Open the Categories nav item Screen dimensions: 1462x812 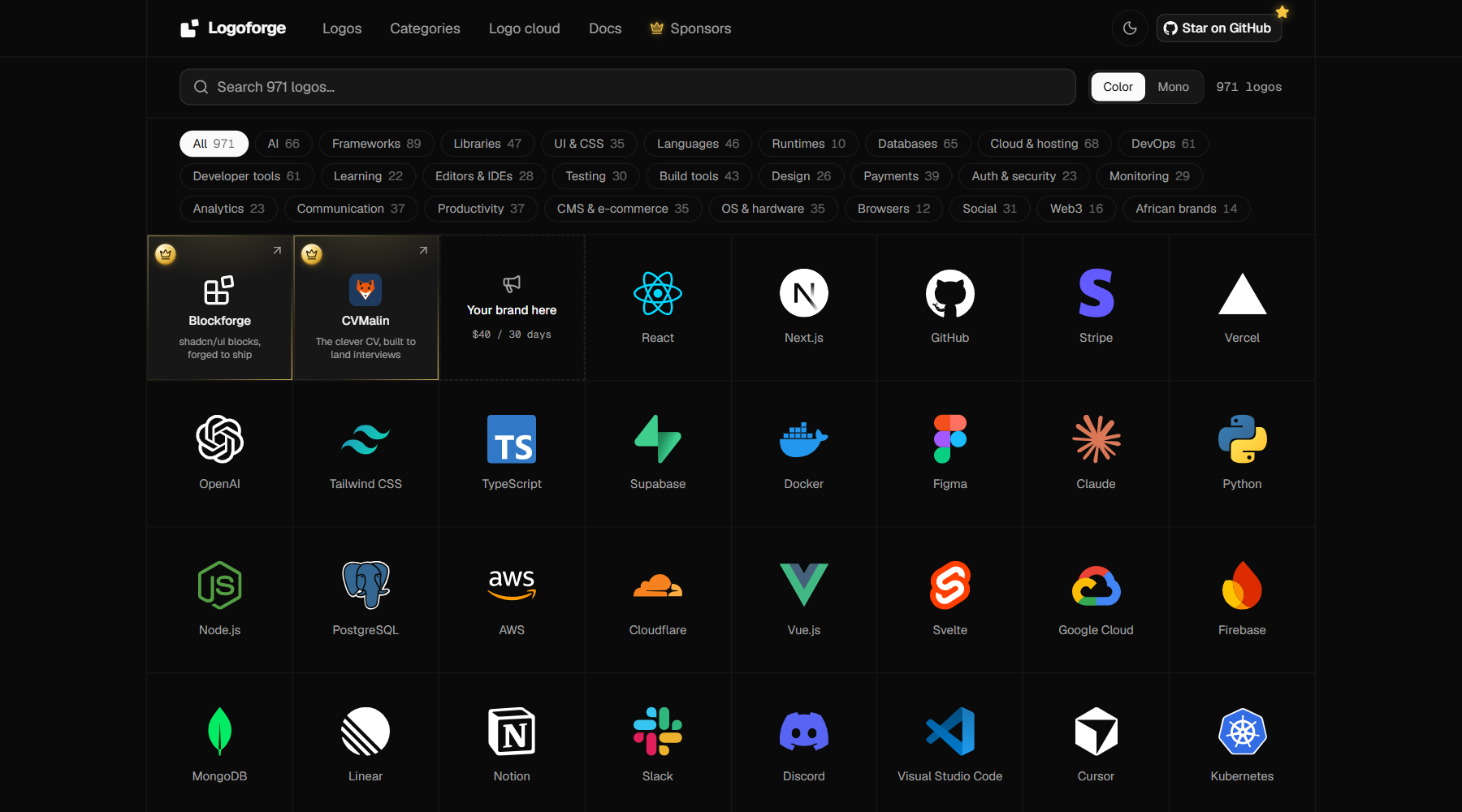pos(425,28)
